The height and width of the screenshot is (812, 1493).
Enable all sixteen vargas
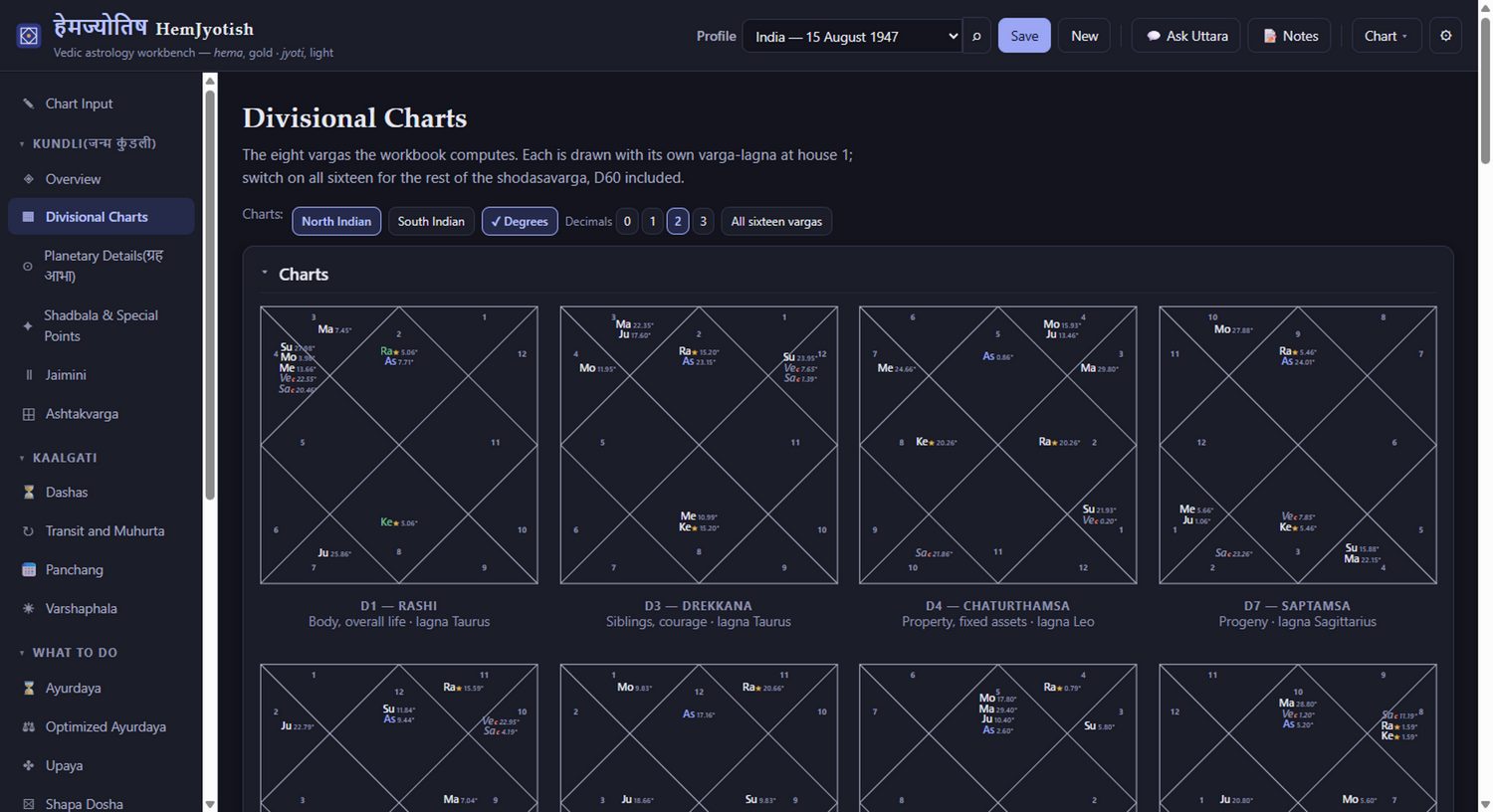coord(776,221)
